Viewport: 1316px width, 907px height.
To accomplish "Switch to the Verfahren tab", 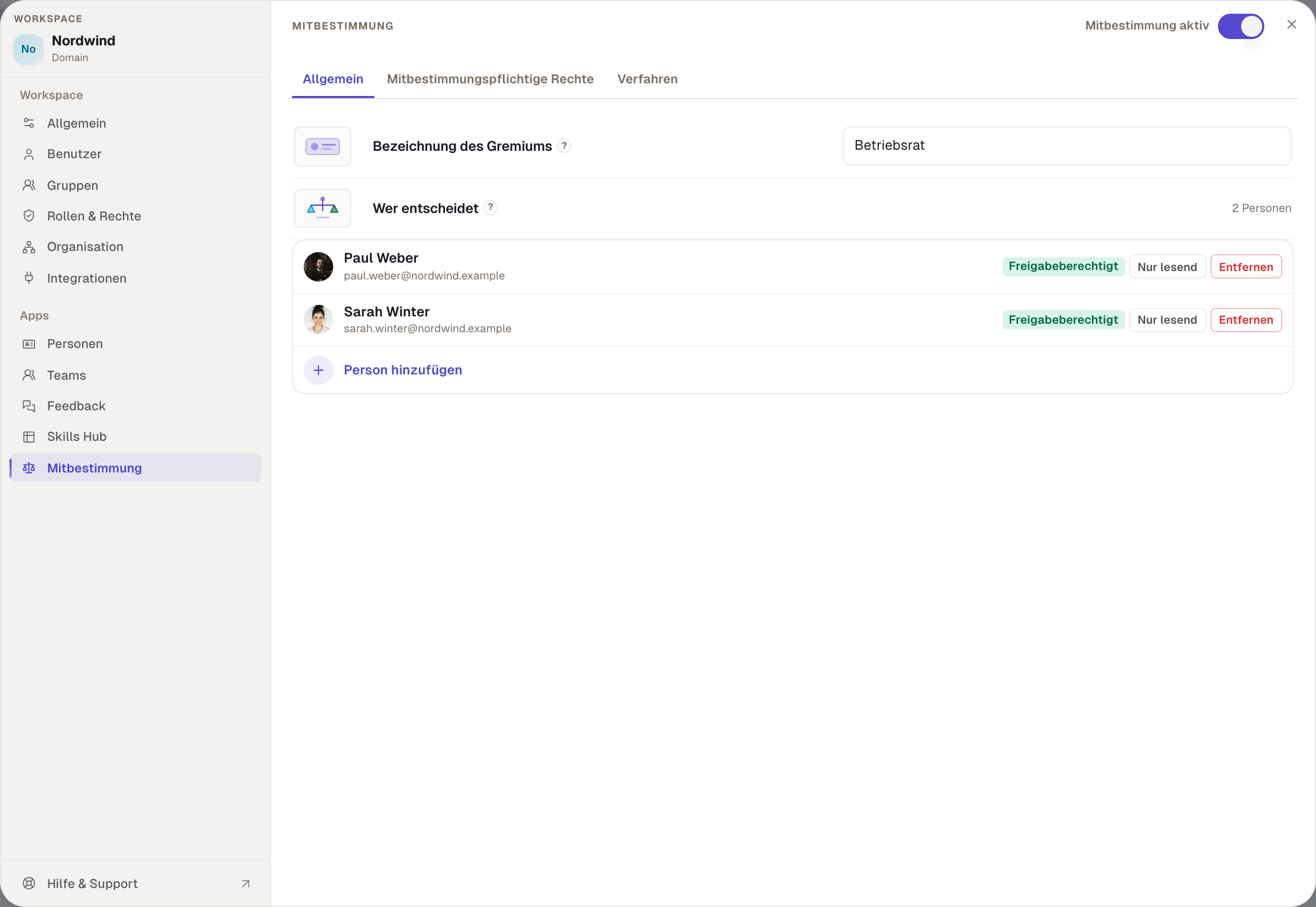I will pos(647,79).
